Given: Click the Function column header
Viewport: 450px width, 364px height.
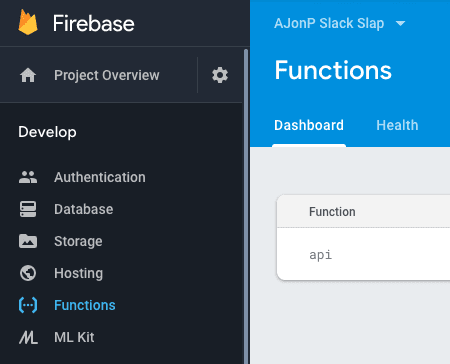Looking at the screenshot, I should [x=332, y=212].
